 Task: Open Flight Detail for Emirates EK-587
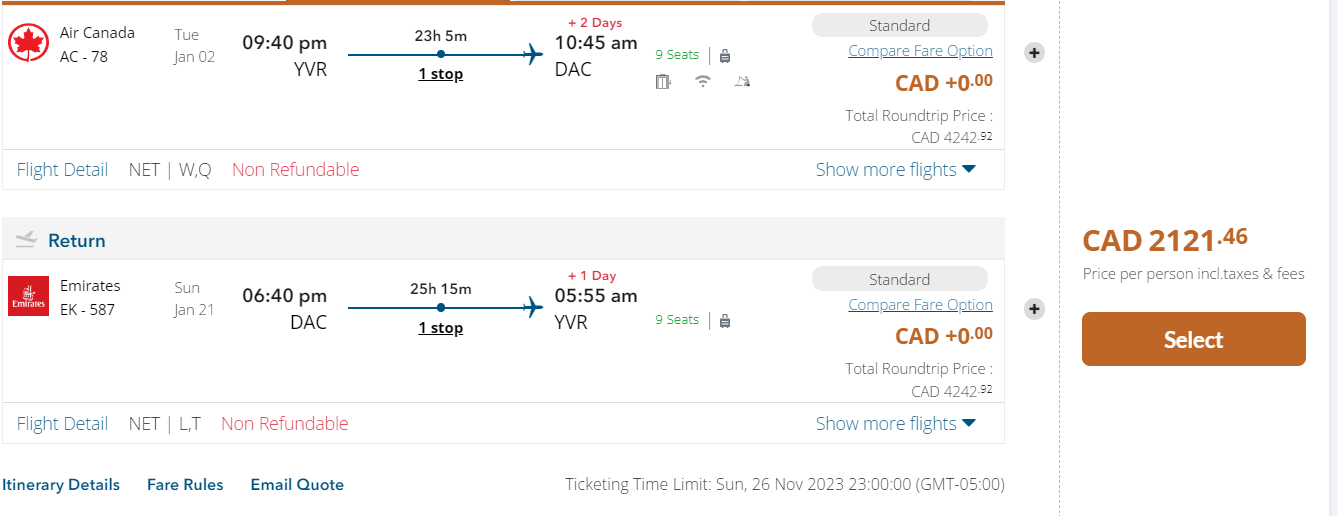click(62, 424)
